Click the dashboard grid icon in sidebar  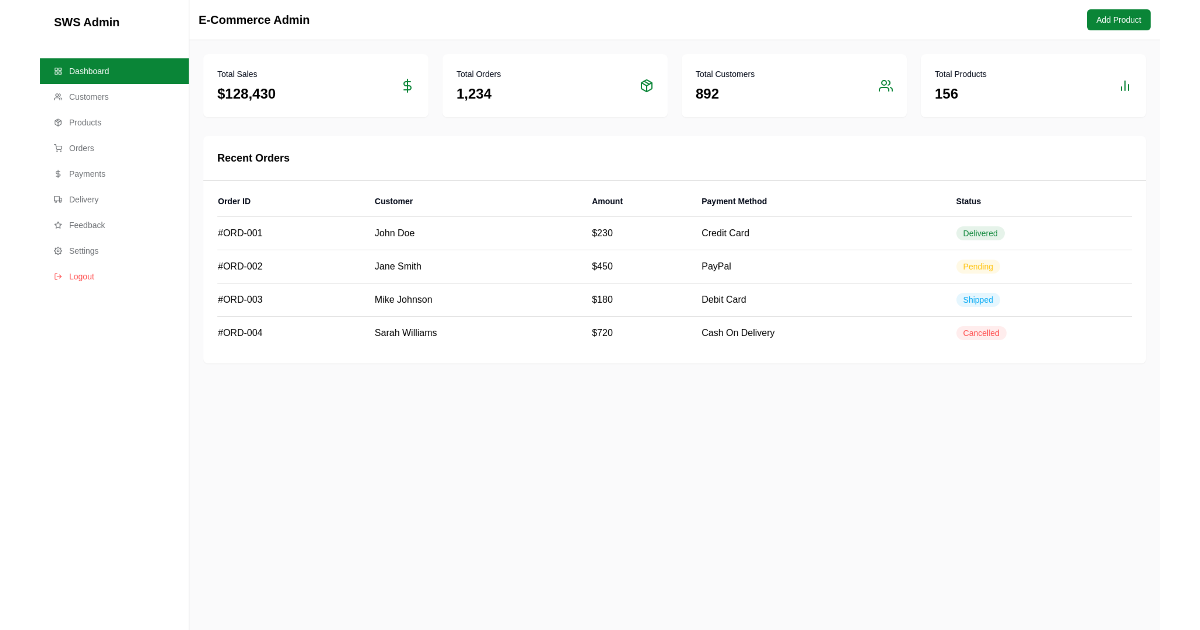pos(59,71)
